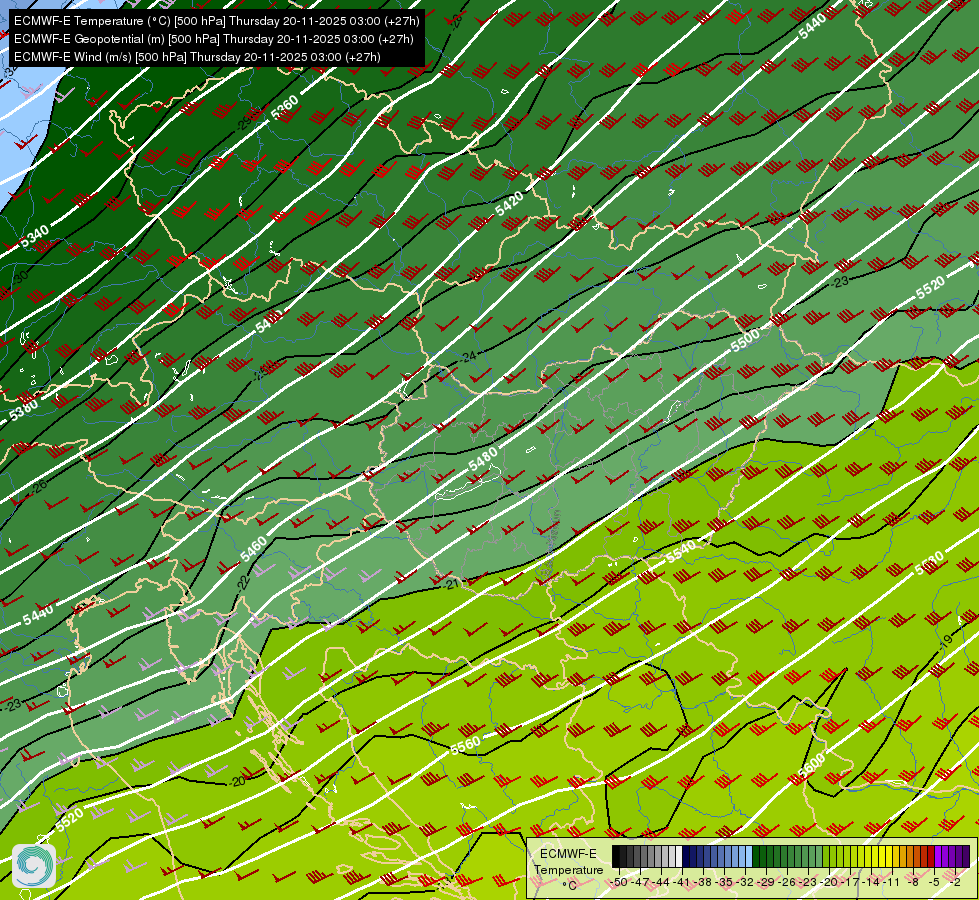
Task: Click the -22 isotherm label on the map
Action: 244,583
